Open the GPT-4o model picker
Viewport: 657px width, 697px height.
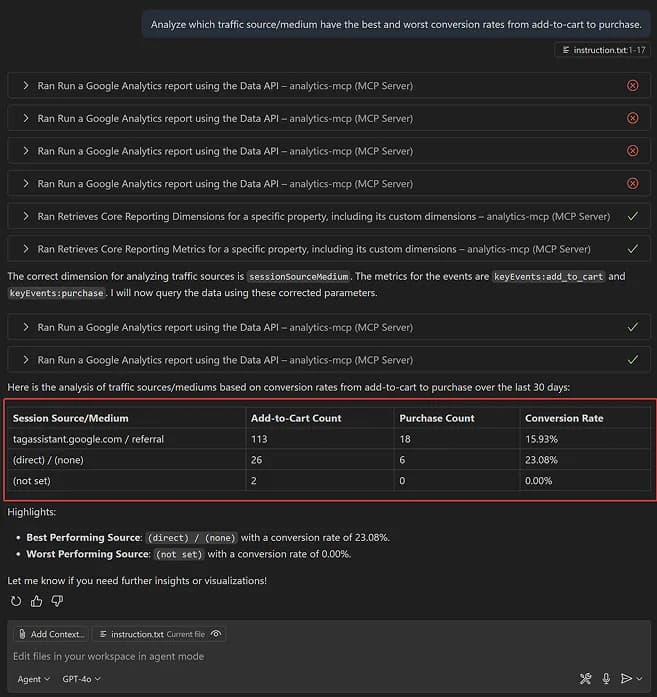coord(81,679)
